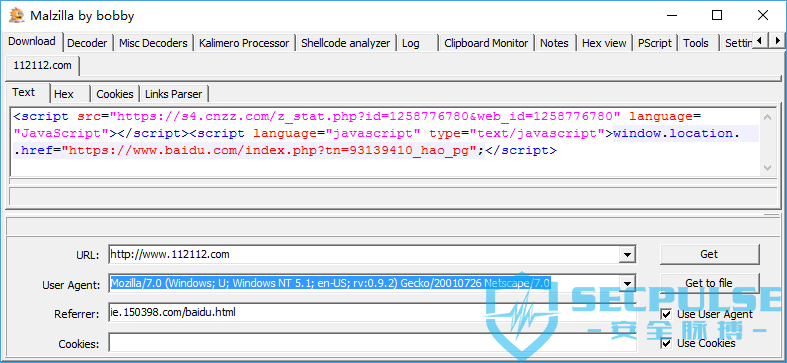The height and width of the screenshot is (363, 787).
Task: Switch to the Cookies sub-tab
Action: pos(115,94)
